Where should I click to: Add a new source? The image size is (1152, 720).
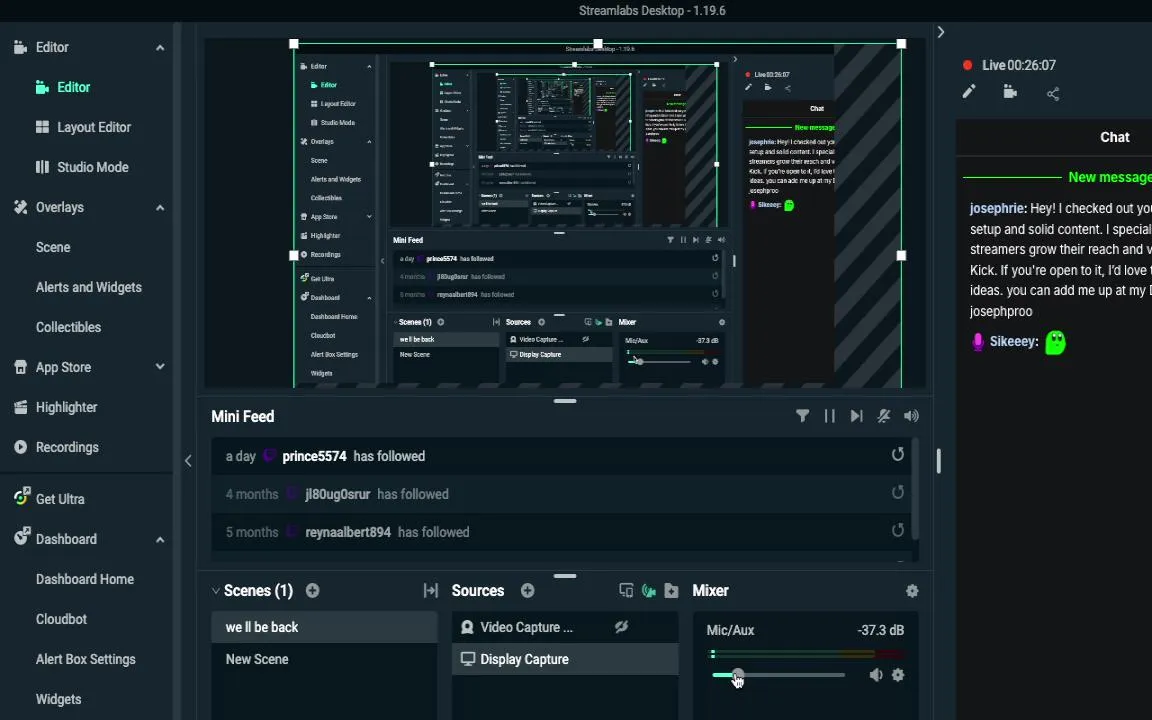[x=528, y=591]
